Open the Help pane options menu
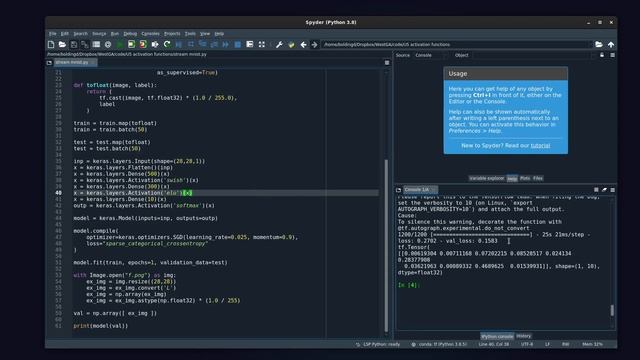The height and width of the screenshot is (360, 640). click(x=613, y=55)
